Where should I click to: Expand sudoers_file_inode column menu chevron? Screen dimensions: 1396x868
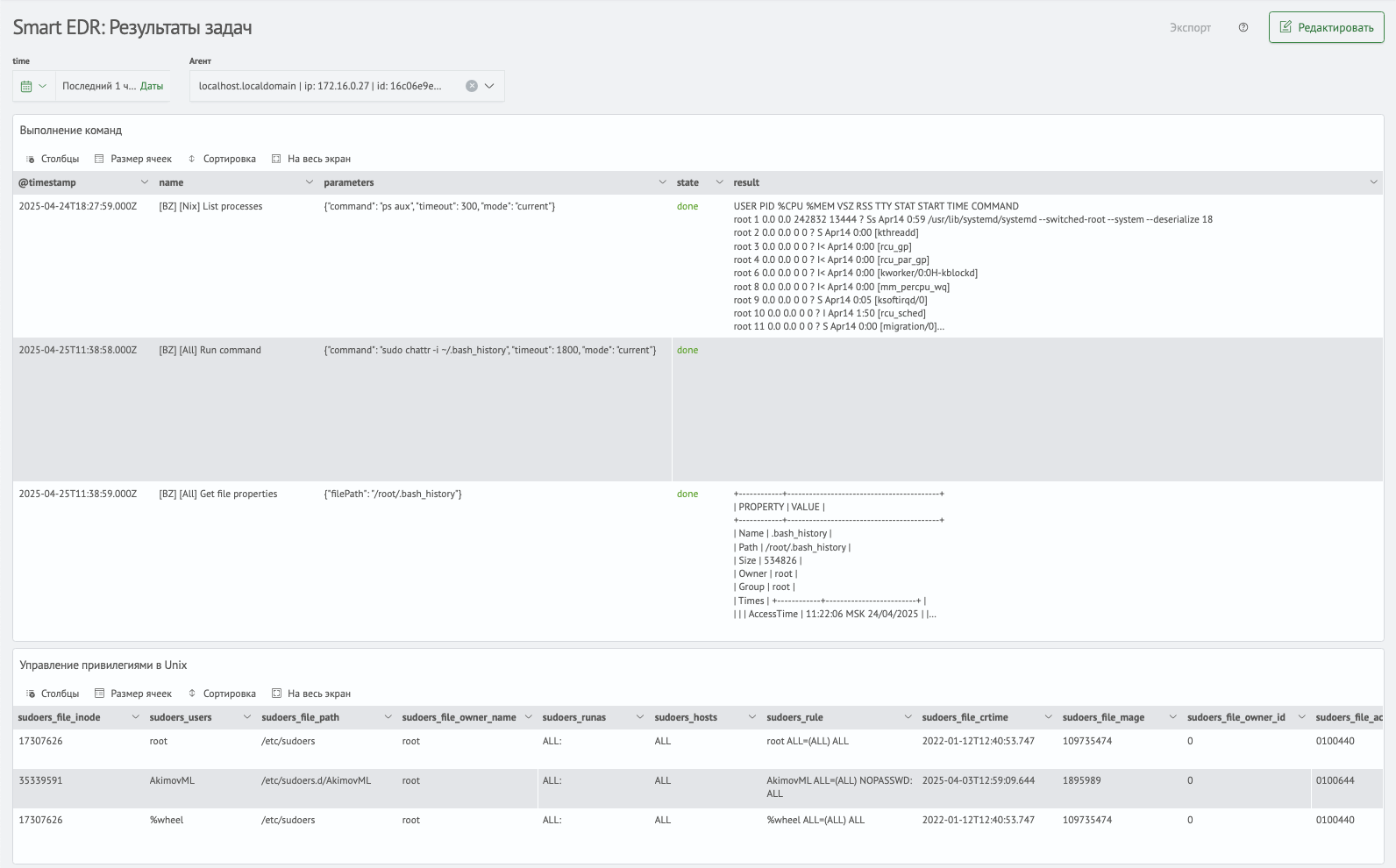coord(135,717)
